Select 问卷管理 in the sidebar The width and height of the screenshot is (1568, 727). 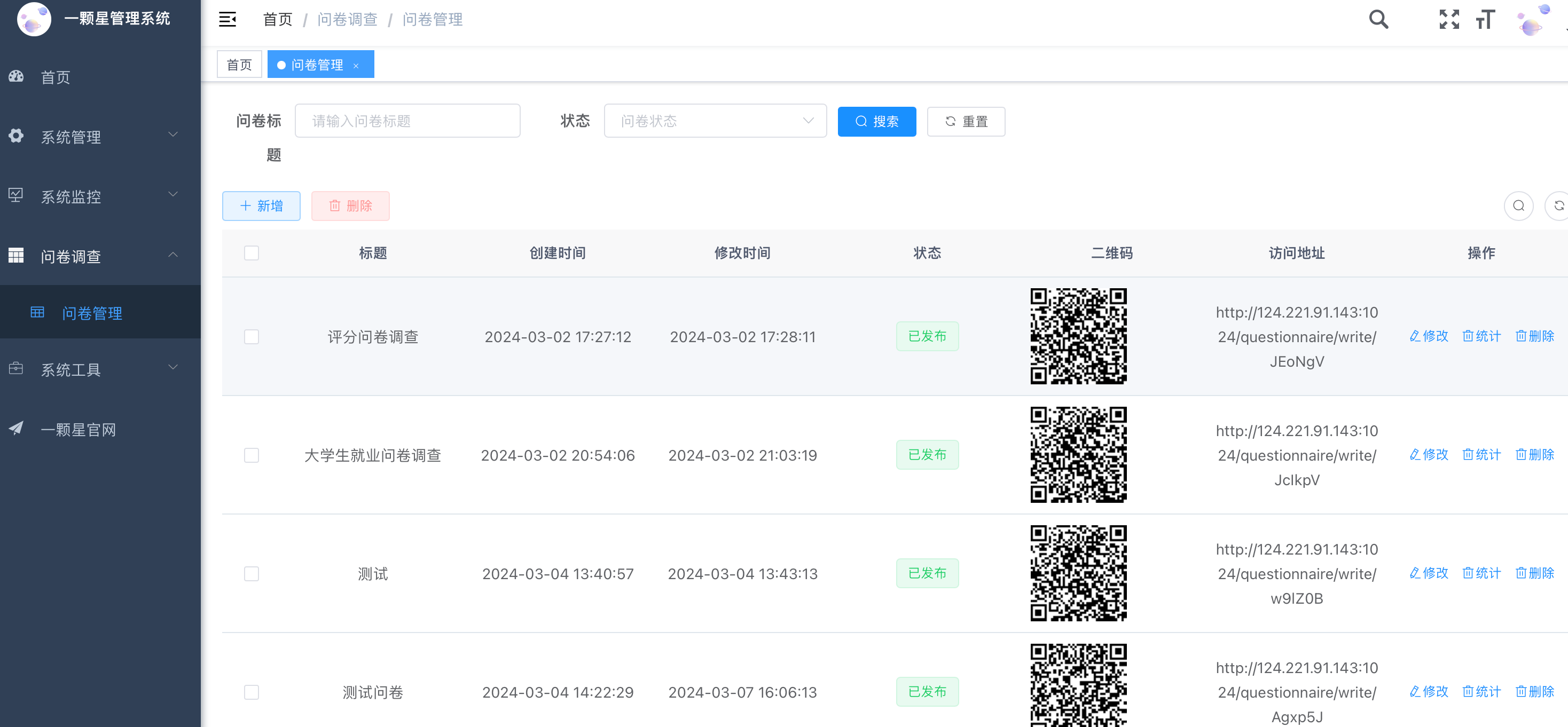[x=100, y=313]
